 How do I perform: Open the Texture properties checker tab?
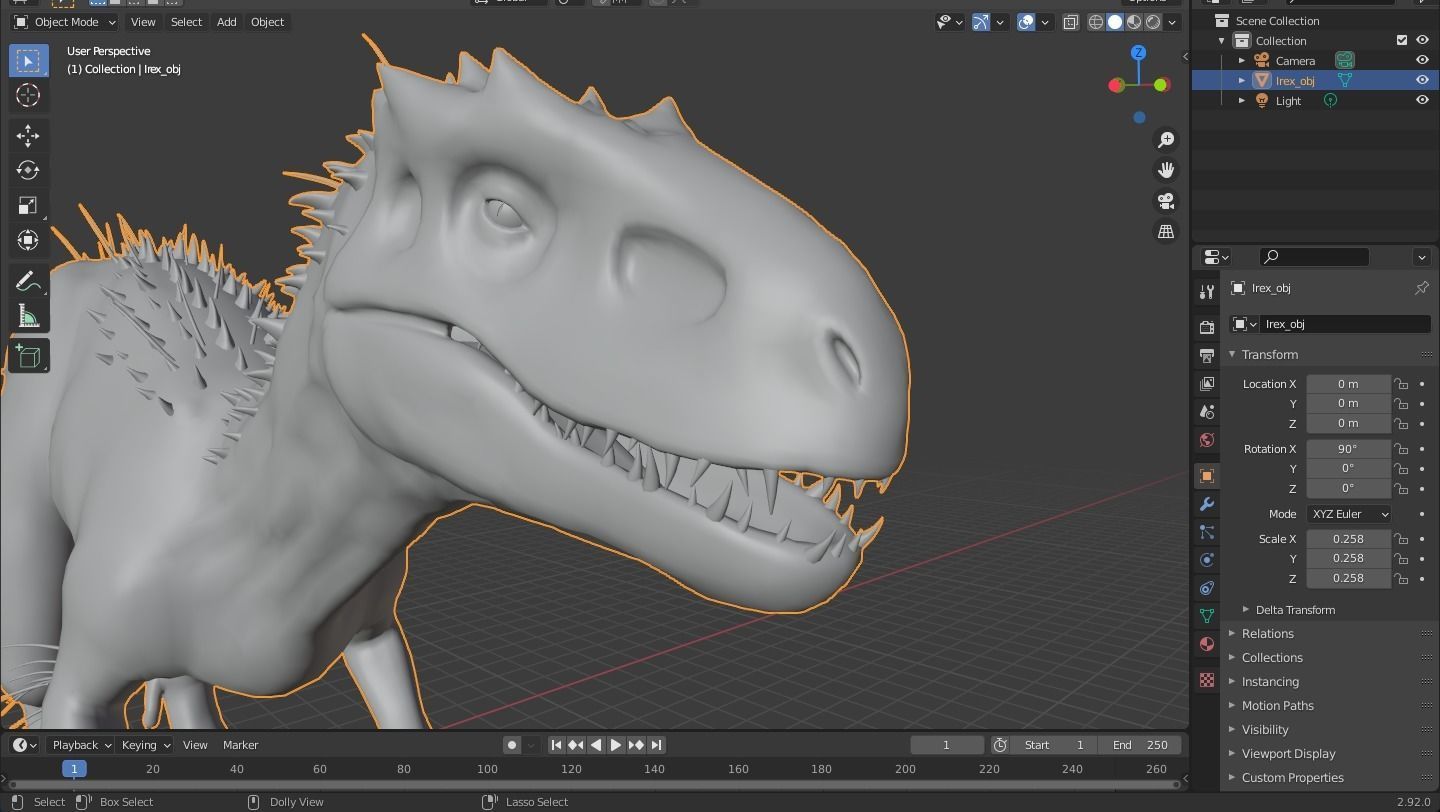(x=1207, y=680)
